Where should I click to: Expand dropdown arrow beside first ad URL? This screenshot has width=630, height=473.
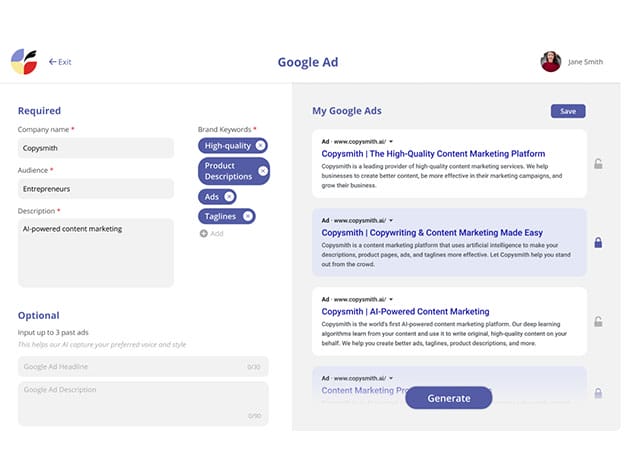point(391,140)
